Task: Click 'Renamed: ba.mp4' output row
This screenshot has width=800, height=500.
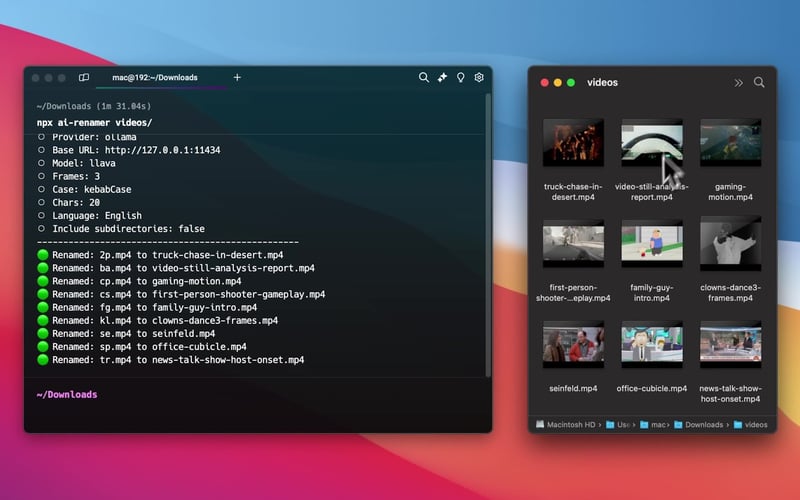Action: (x=176, y=268)
